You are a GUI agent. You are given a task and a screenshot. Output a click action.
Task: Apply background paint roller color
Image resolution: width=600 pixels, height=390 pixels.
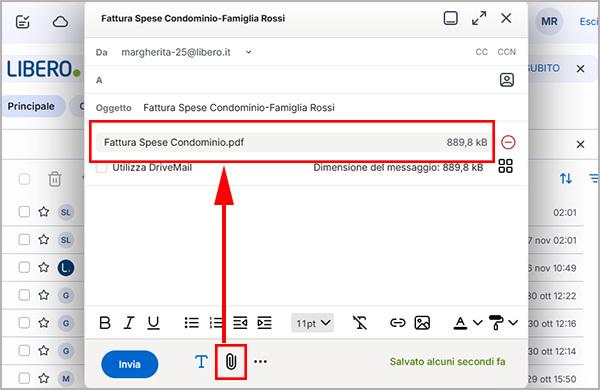tap(496, 323)
